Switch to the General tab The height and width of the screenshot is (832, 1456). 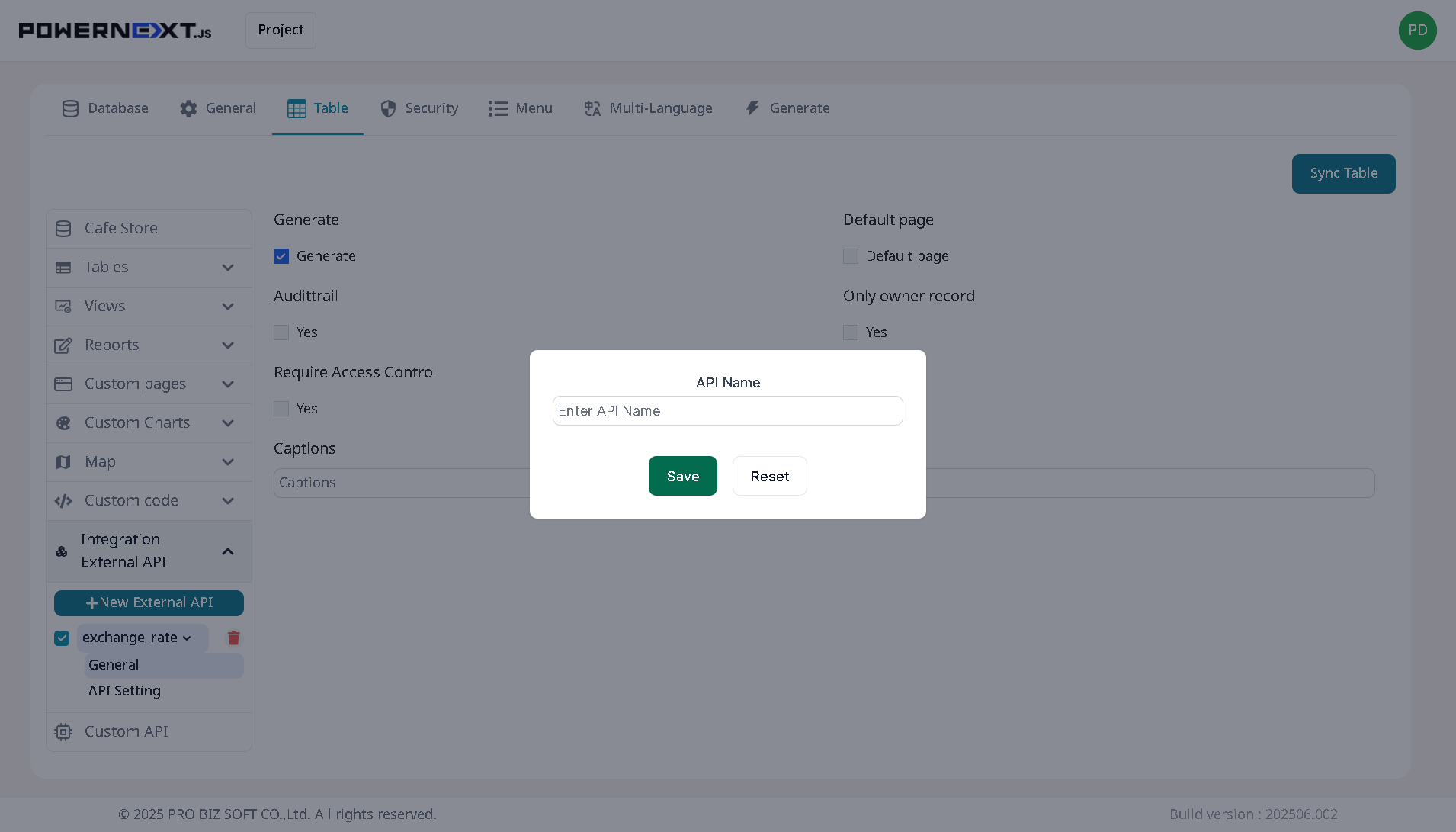click(218, 108)
